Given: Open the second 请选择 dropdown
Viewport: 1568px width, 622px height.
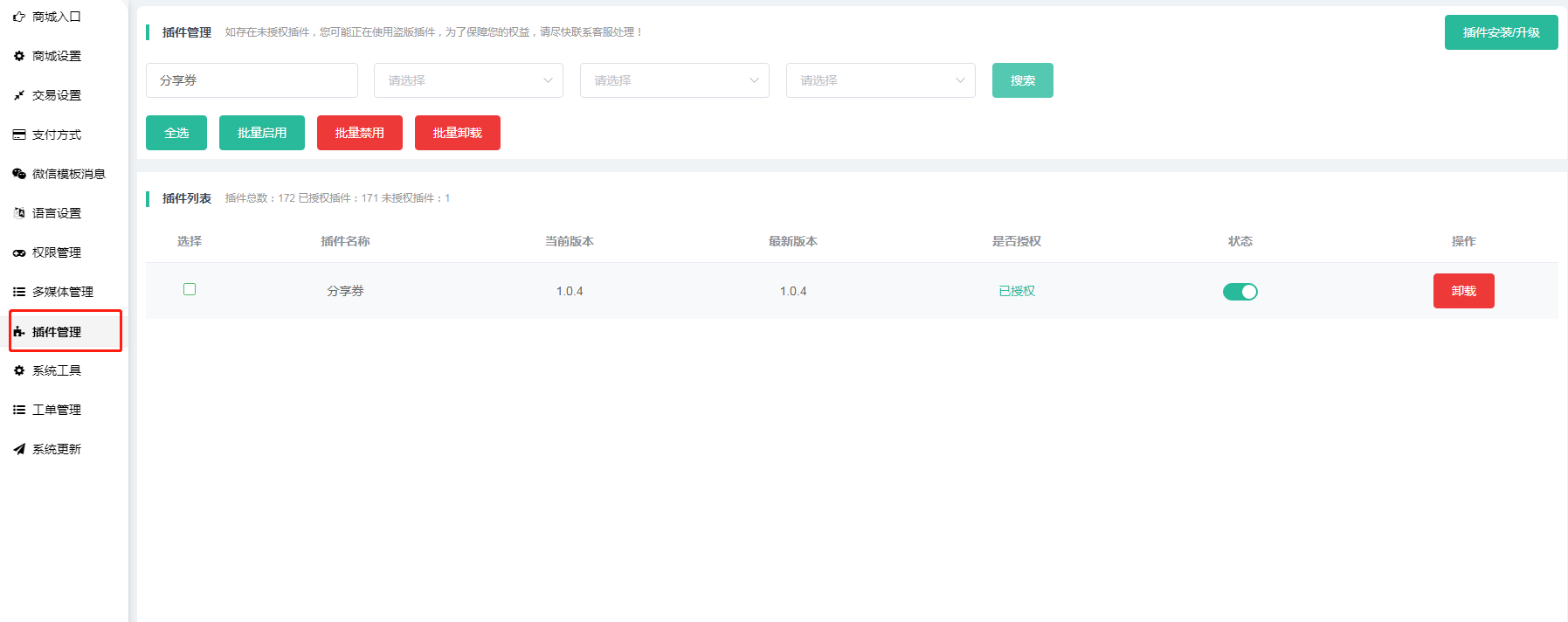Looking at the screenshot, I should (674, 80).
